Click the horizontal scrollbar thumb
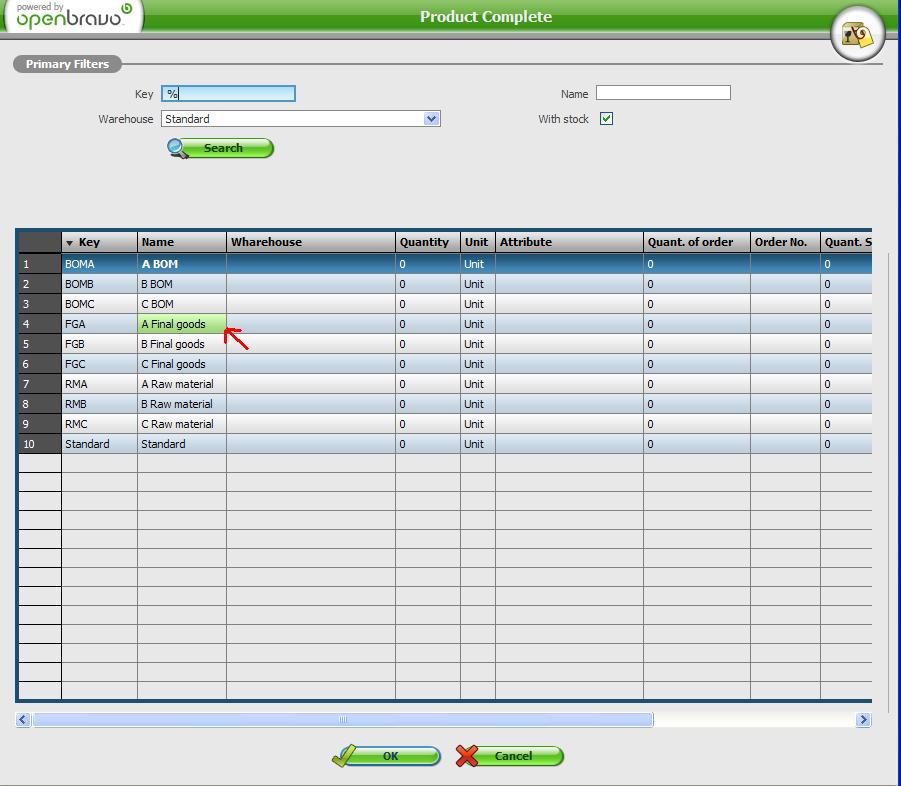This screenshot has height=786, width=901. 343,719
